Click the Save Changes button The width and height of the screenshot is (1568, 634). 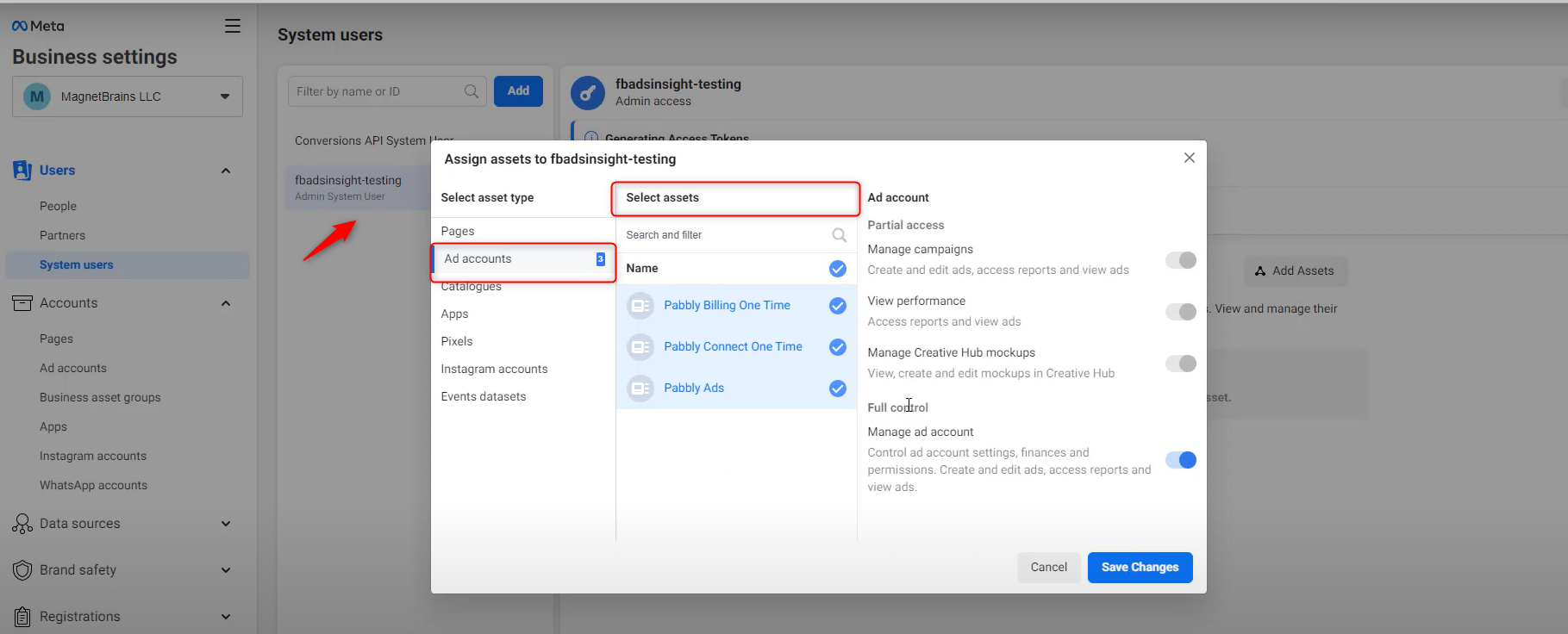pos(1140,568)
